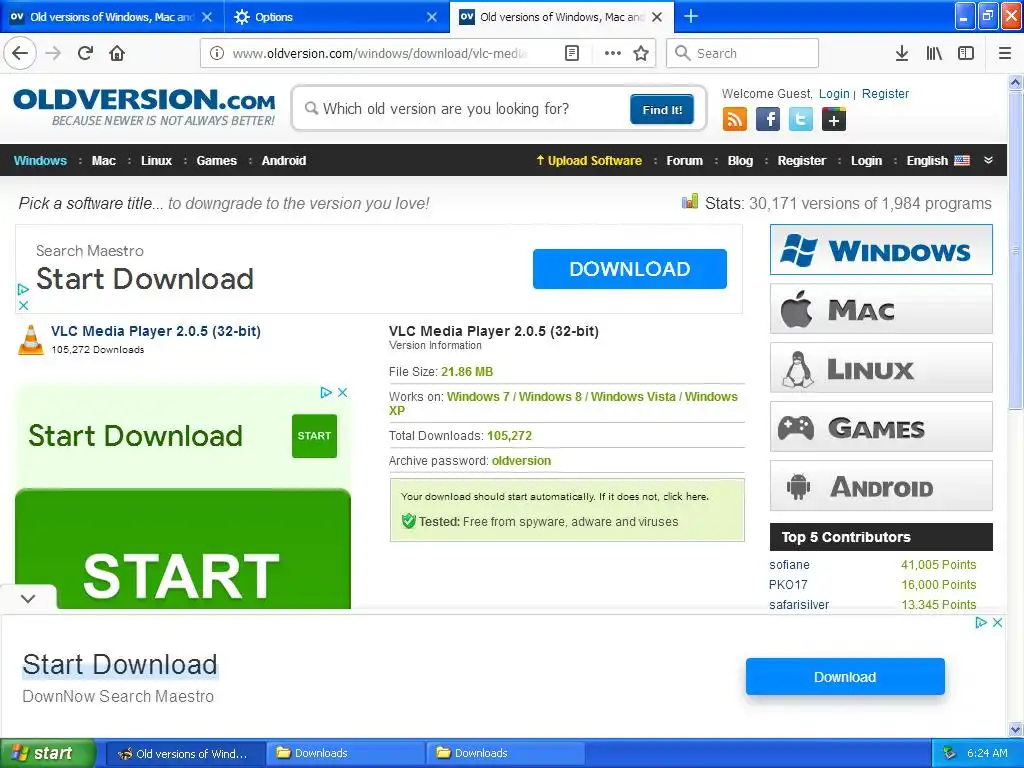The height and width of the screenshot is (768, 1024).
Task: Click the plus share icon in header
Action: tap(834, 120)
